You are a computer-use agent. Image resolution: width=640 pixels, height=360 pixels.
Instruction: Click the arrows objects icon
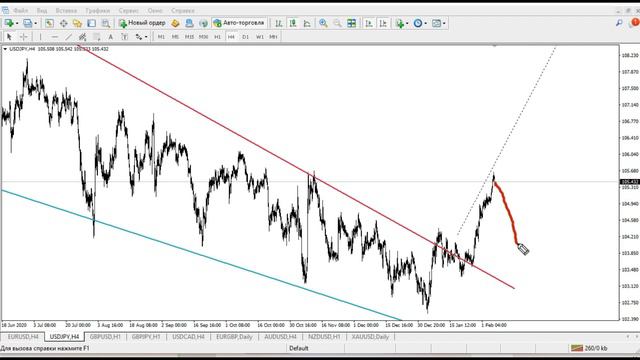(x=139, y=37)
